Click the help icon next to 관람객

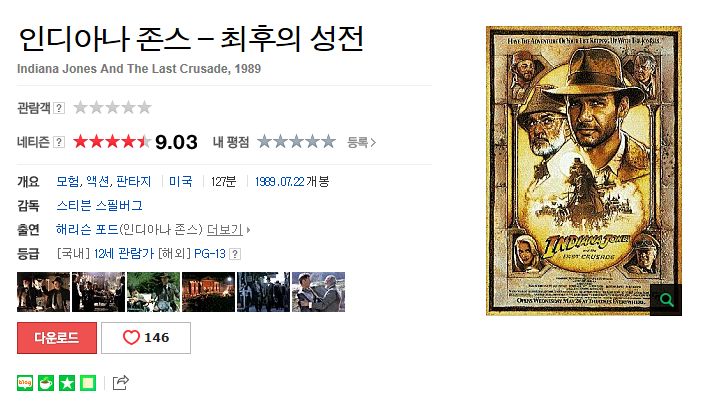(x=59, y=108)
